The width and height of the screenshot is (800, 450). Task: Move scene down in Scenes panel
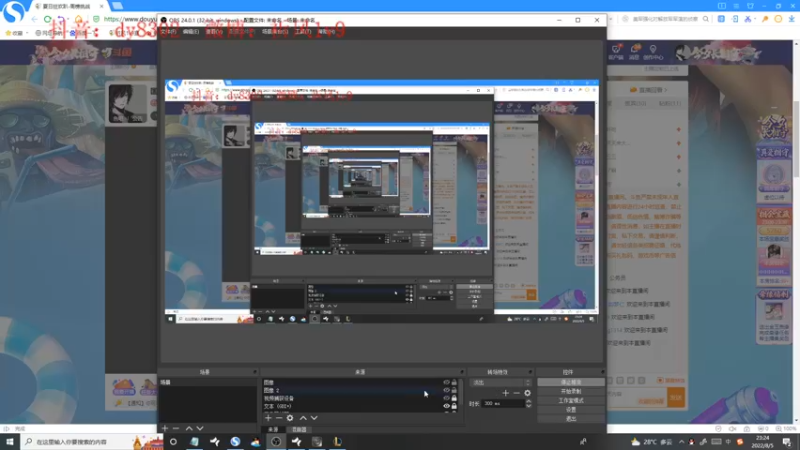pos(200,428)
